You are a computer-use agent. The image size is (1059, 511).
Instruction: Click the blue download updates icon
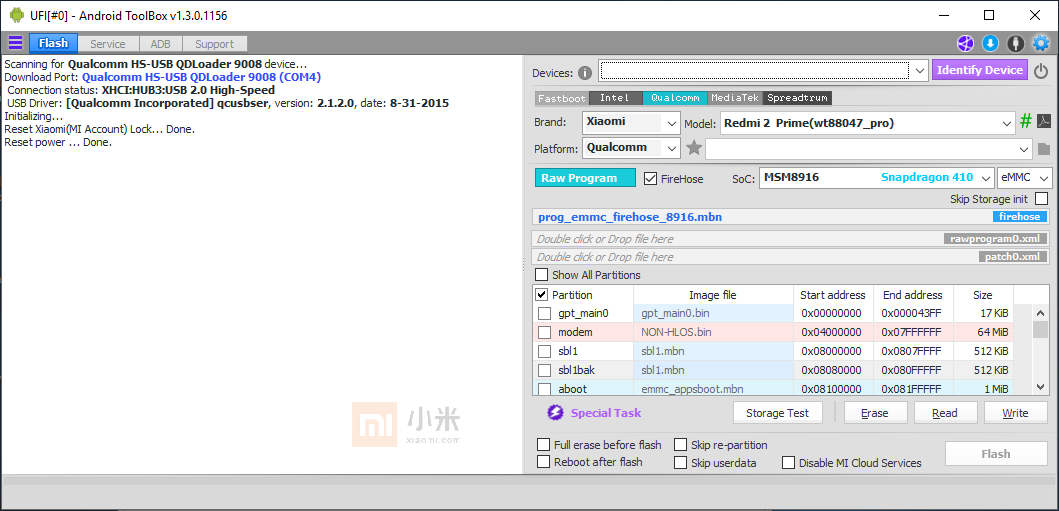pos(990,44)
